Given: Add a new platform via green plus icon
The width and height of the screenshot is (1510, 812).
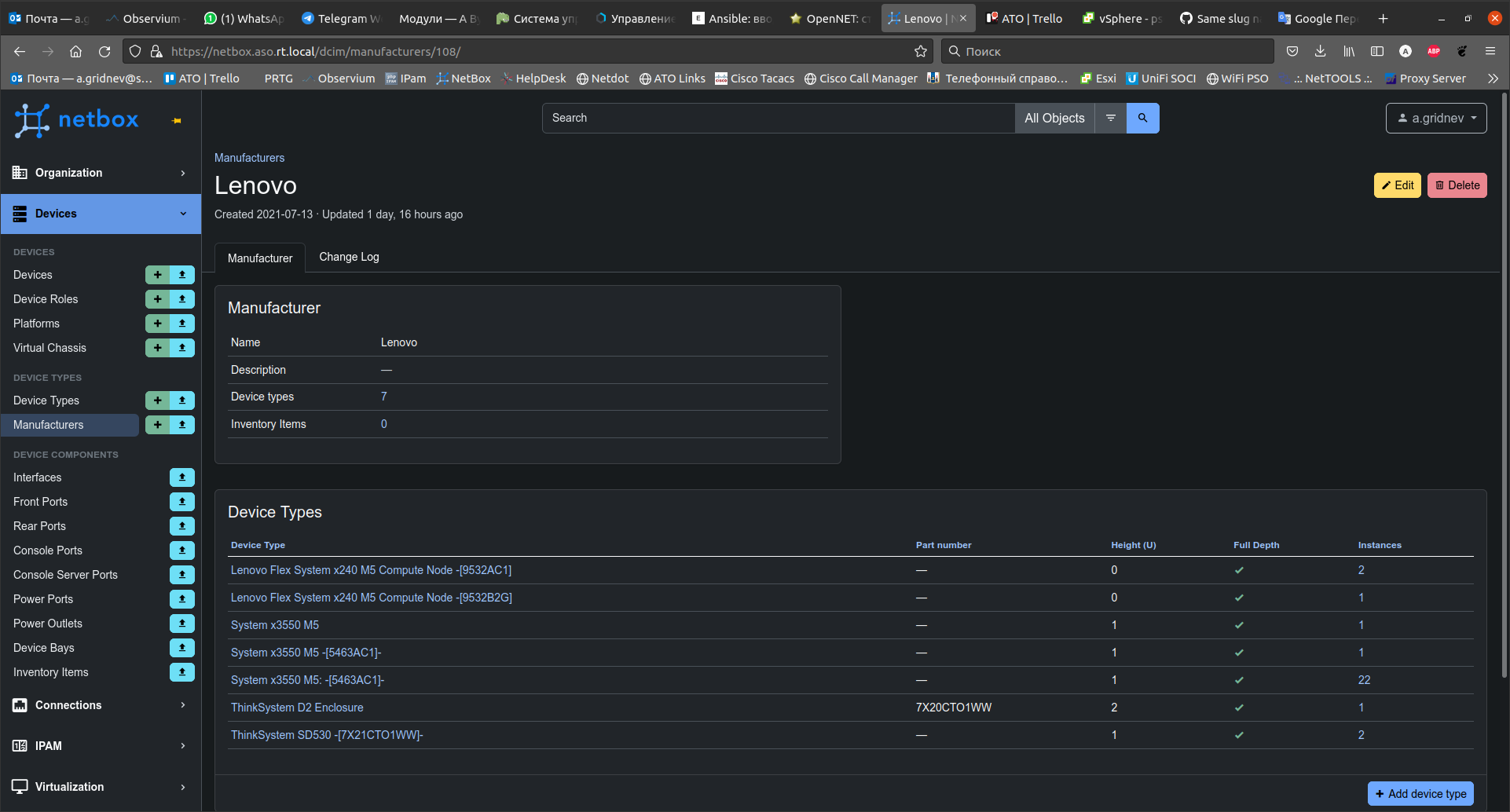Looking at the screenshot, I should [158, 323].
